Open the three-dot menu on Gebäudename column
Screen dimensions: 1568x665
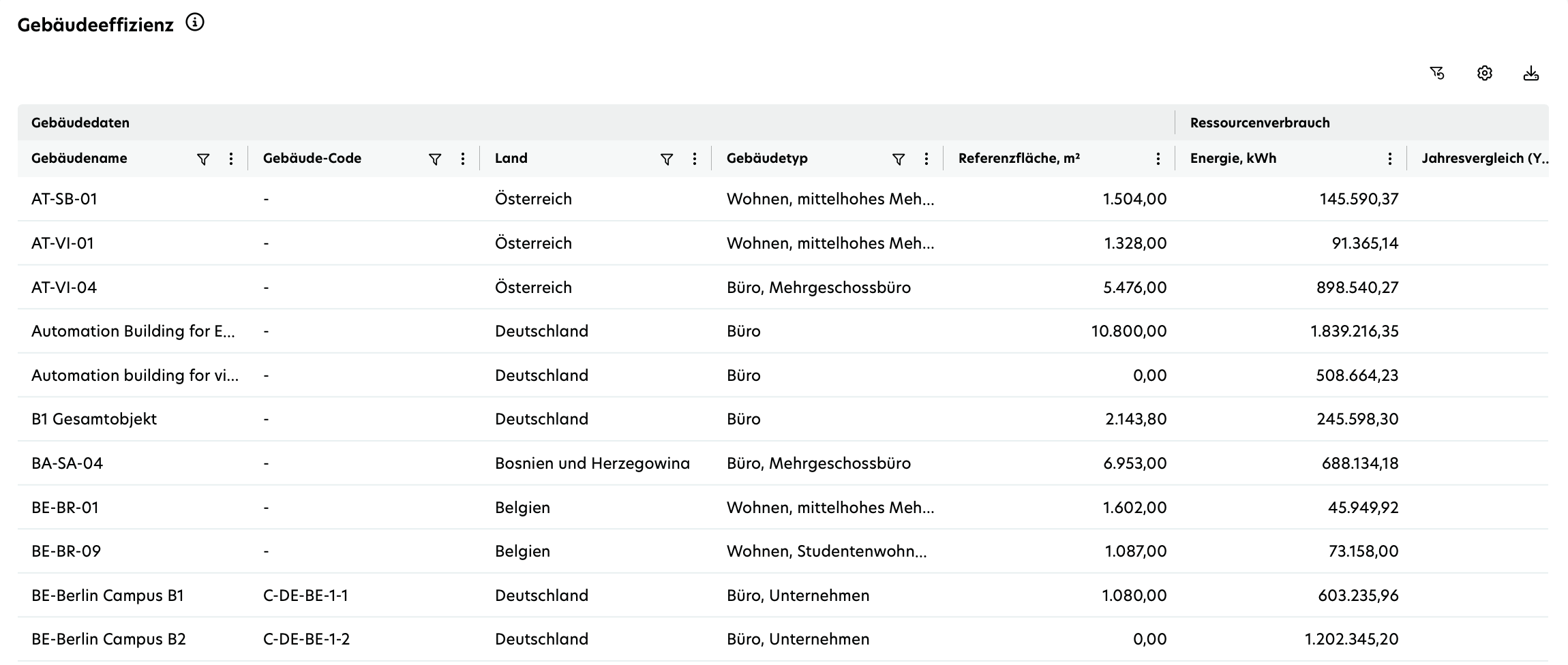click(x=231, y=158)
